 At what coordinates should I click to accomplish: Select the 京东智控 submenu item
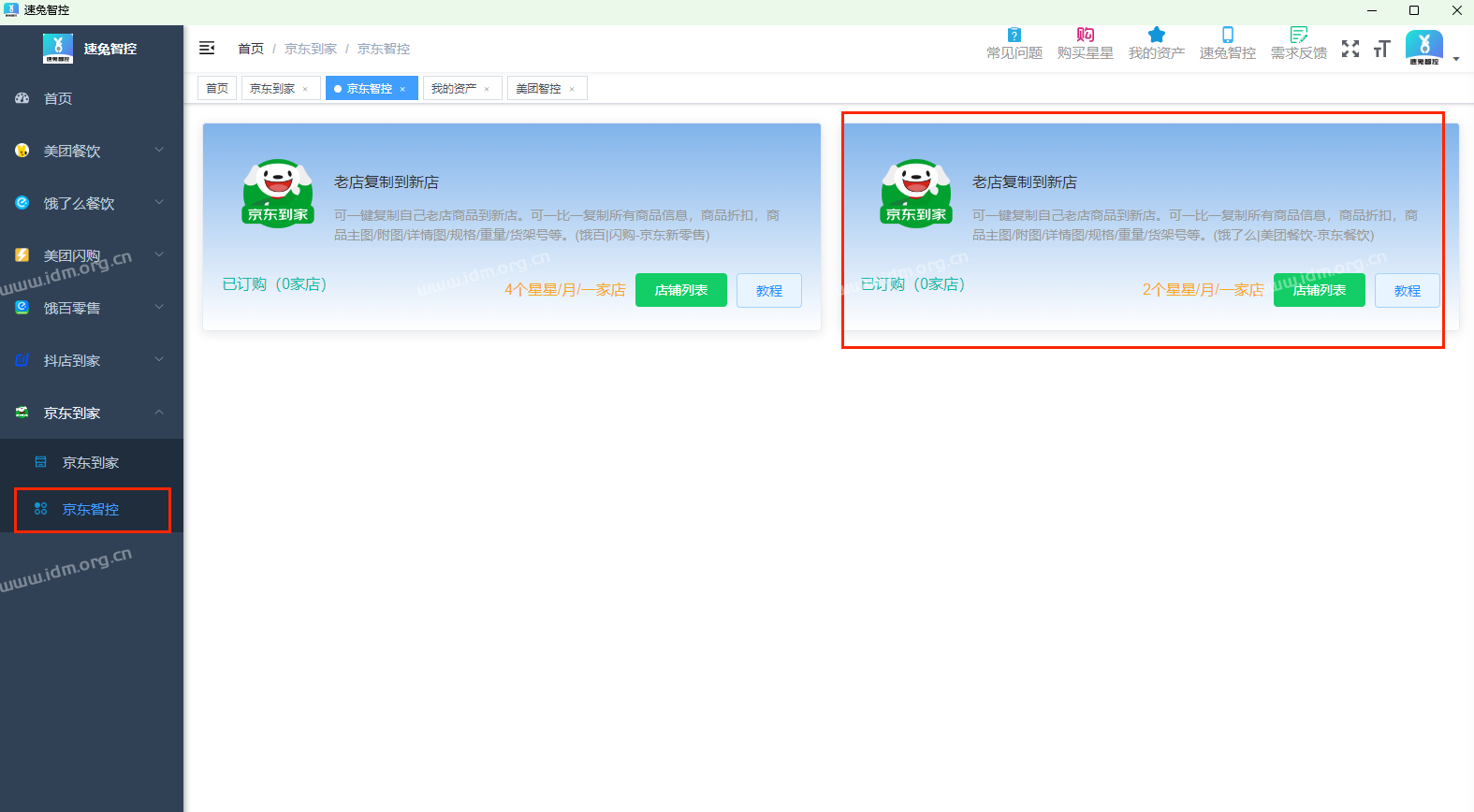[x=92, y=510]
